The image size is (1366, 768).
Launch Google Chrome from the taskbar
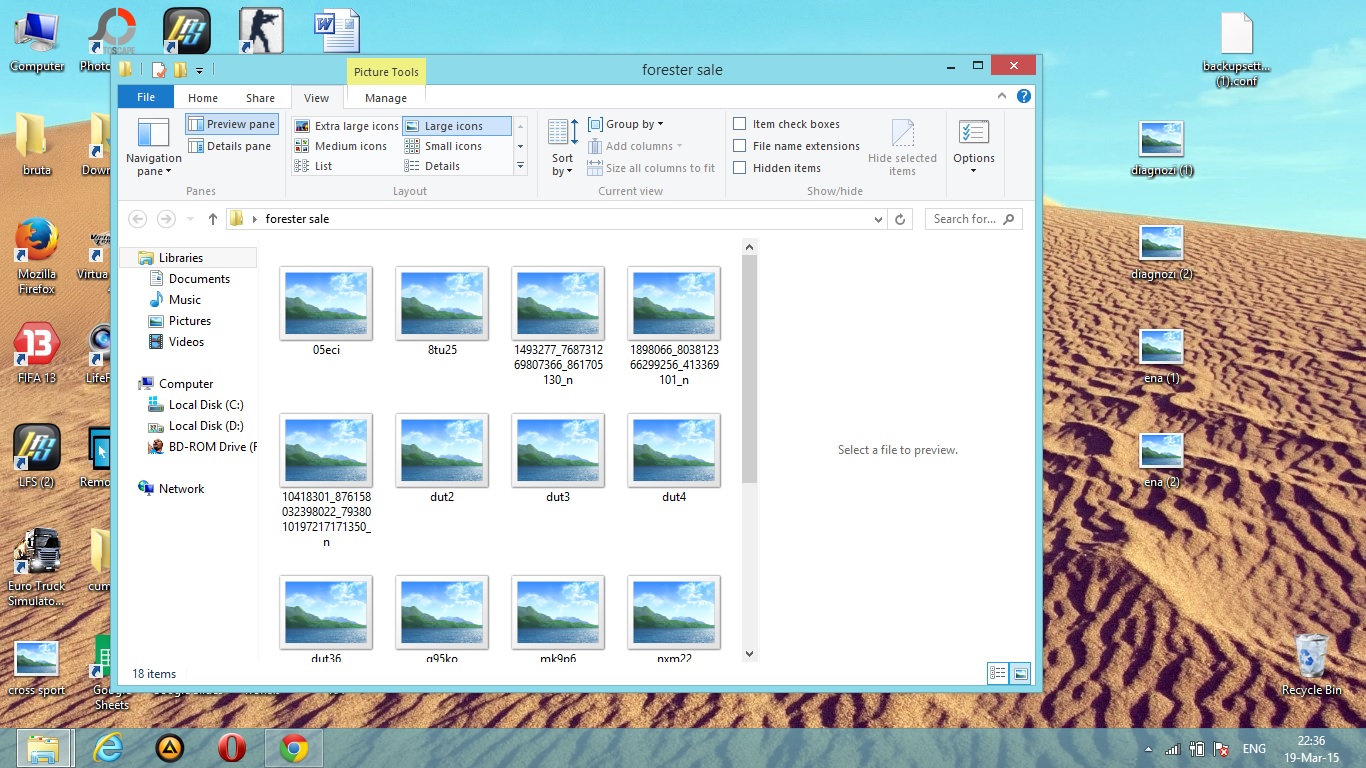(293, 748)
